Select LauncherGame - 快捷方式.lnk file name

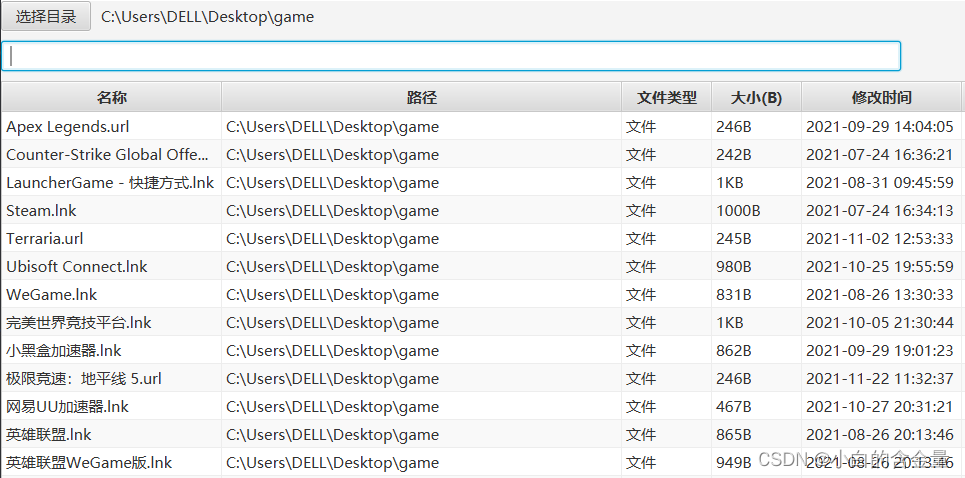[x=110, y=183]
